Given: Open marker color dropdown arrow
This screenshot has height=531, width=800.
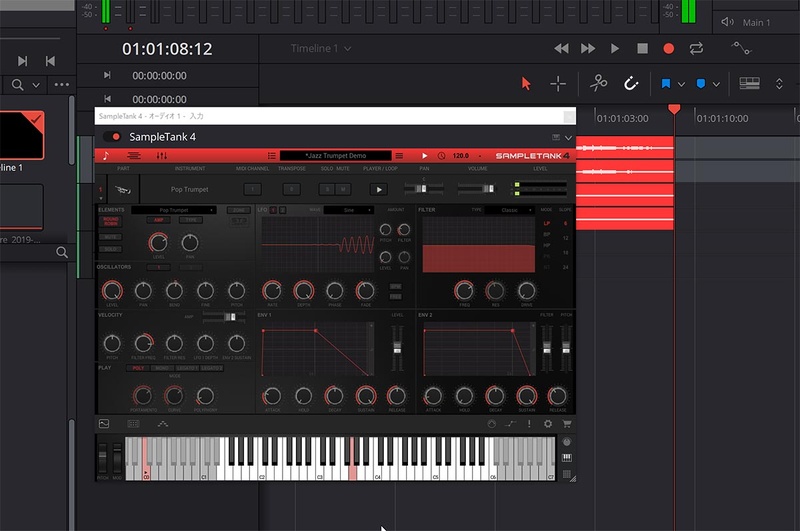Looking at the screenshot, I should tap(716, 84).
